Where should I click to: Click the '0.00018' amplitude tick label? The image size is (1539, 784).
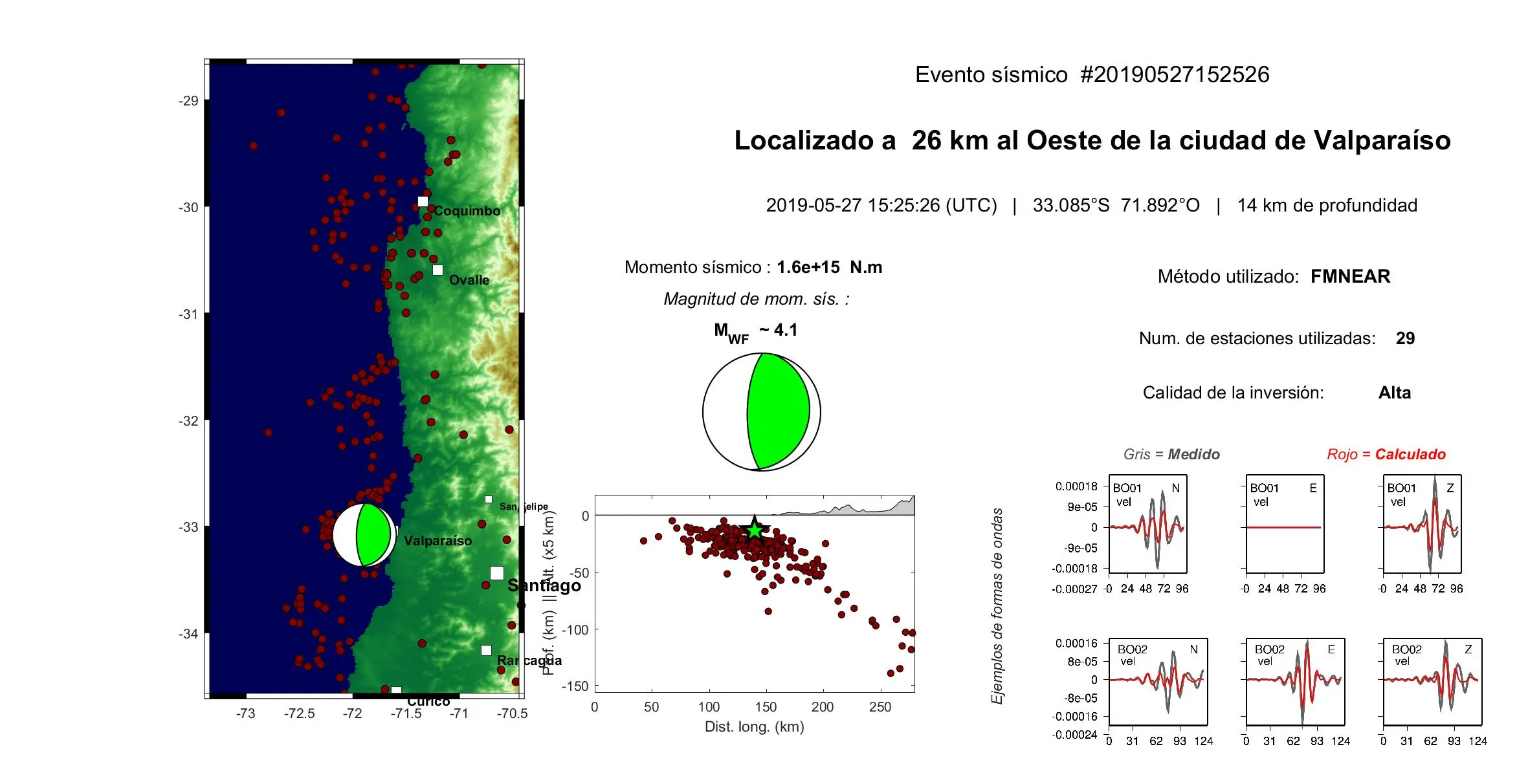(x=1077, y=486)
